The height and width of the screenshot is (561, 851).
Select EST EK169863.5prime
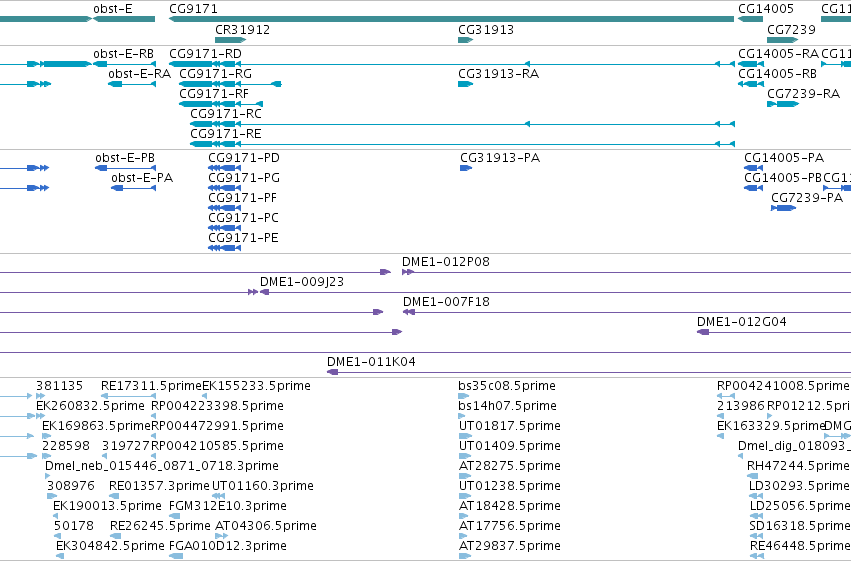tap(46, 436)
